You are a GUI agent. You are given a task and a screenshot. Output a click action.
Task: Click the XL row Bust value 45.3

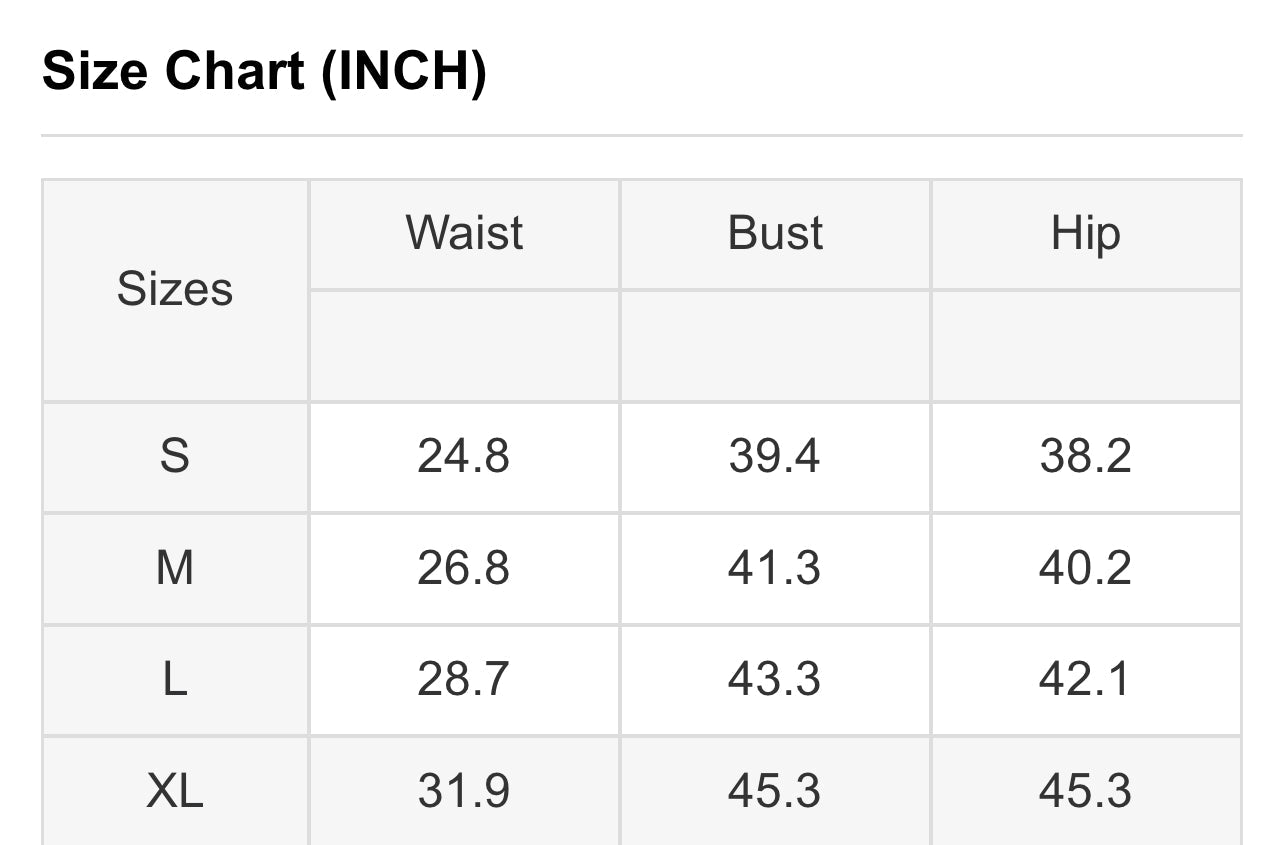[x=775, y=792]
